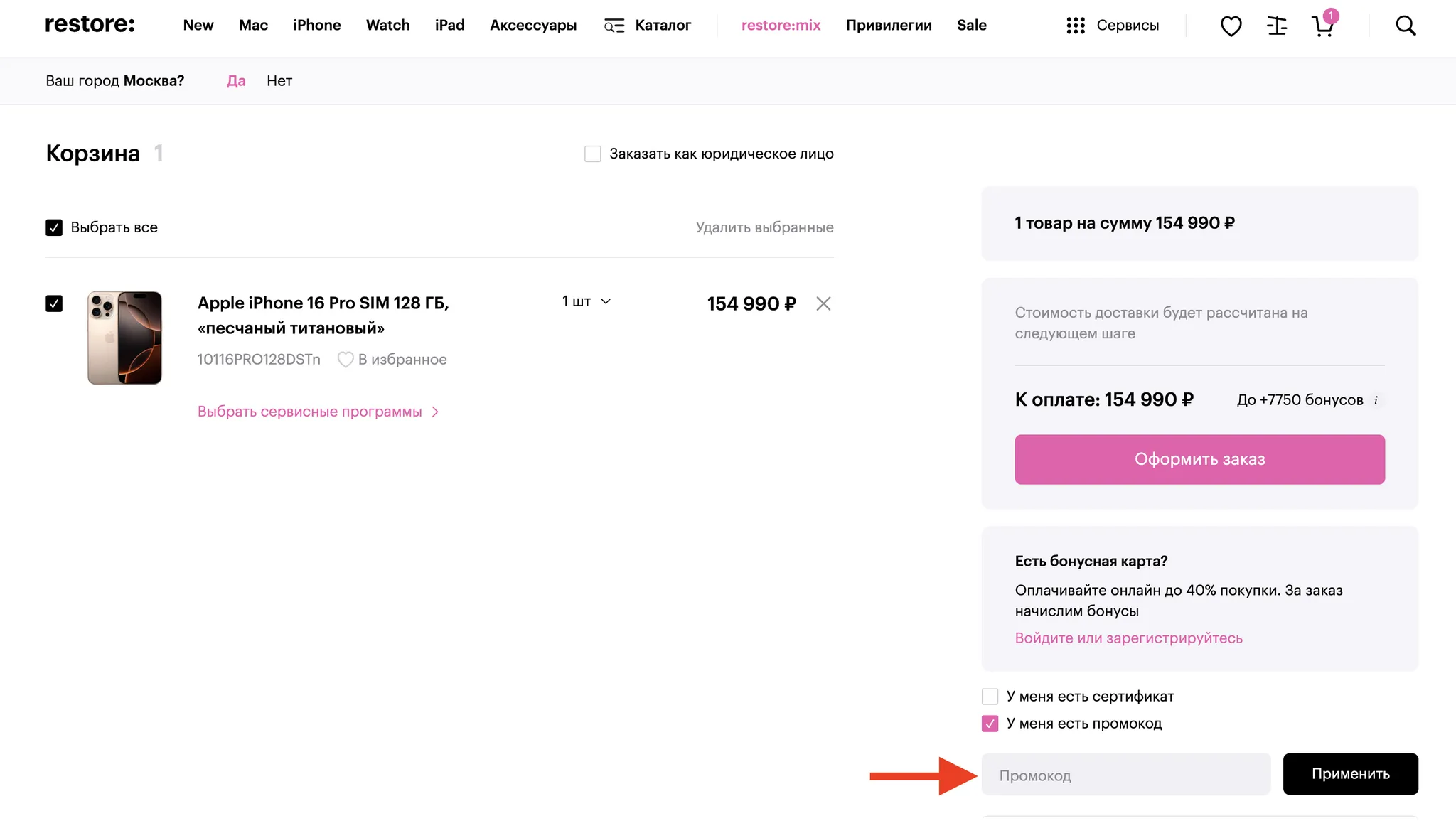Focus the Промокод input field
This screenshot has width=1456, height=838.
tap(1126, 774)
